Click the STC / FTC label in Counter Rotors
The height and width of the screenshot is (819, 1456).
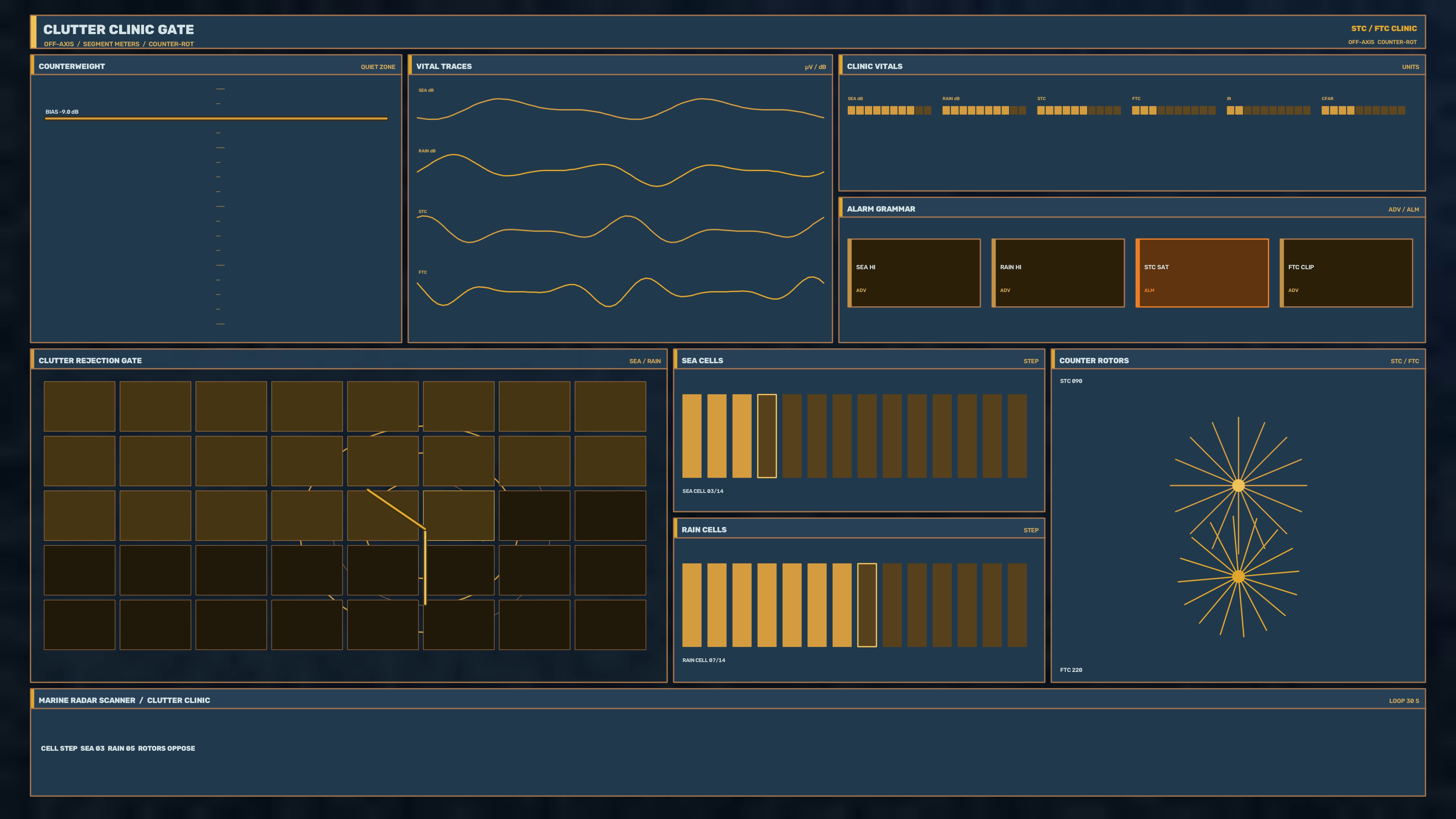point(1405,361)
